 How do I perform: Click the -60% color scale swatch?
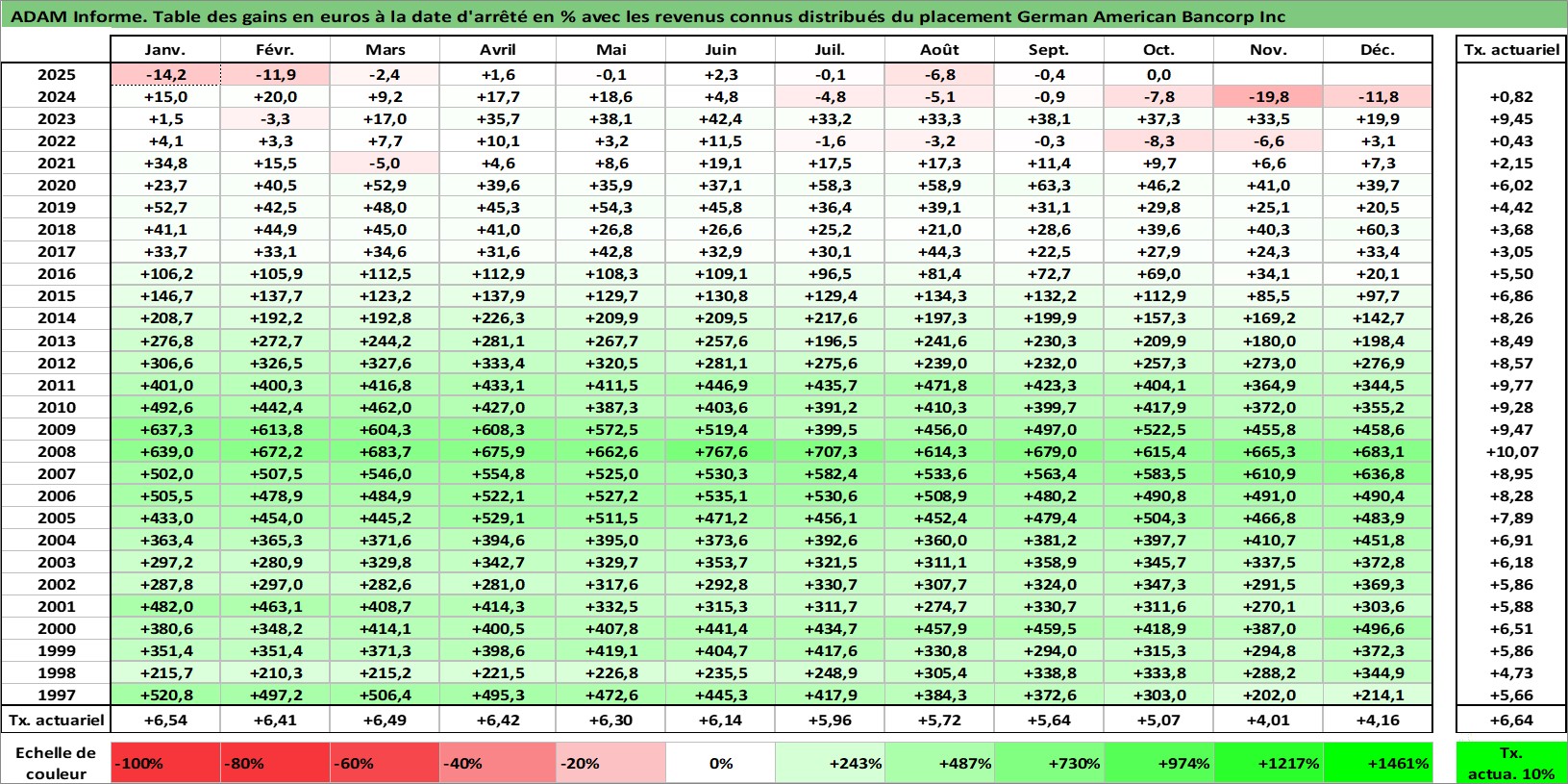pyautogui.click(x=385, y=763)
